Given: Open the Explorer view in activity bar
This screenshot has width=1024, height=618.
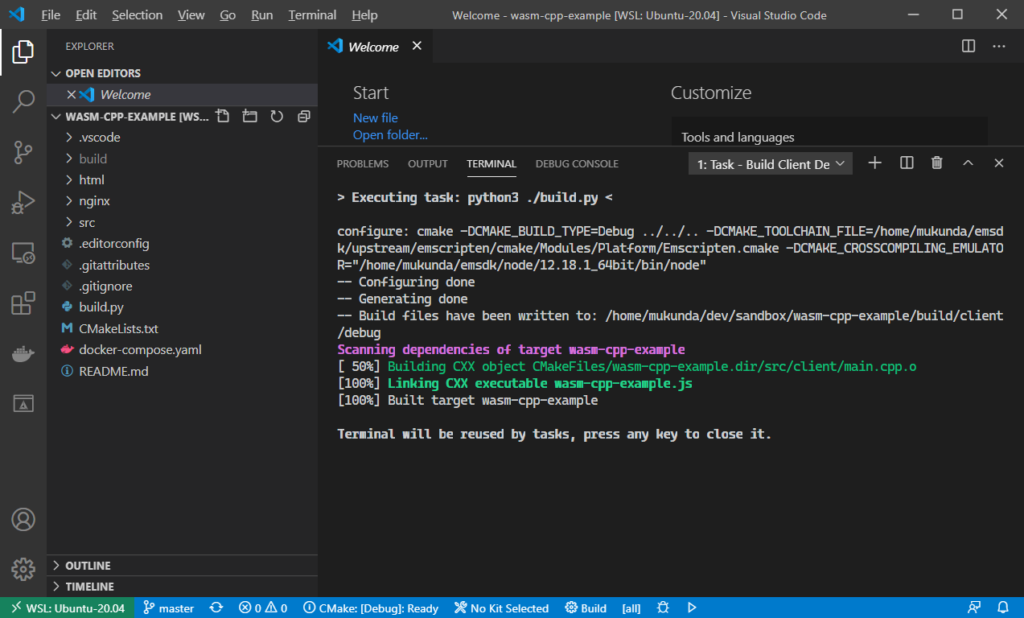Looking at the screenshot, I should click(x=23, y=52).
